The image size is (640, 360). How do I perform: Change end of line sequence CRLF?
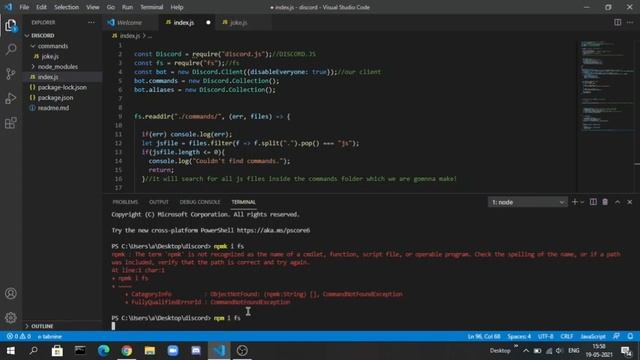coord(567,336)
